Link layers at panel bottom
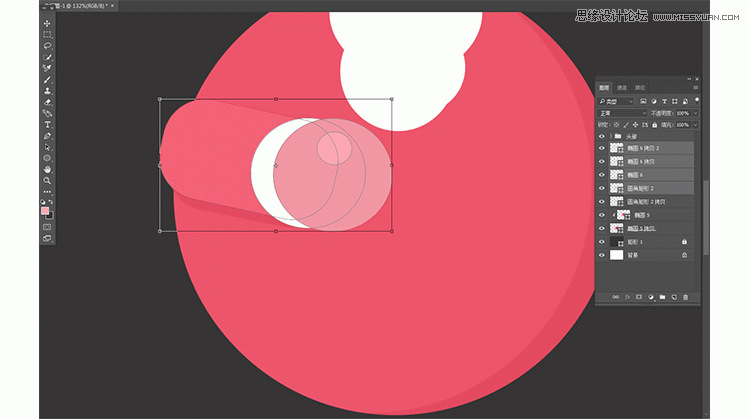This screenshot has height=419, width=750. (616, 297)
